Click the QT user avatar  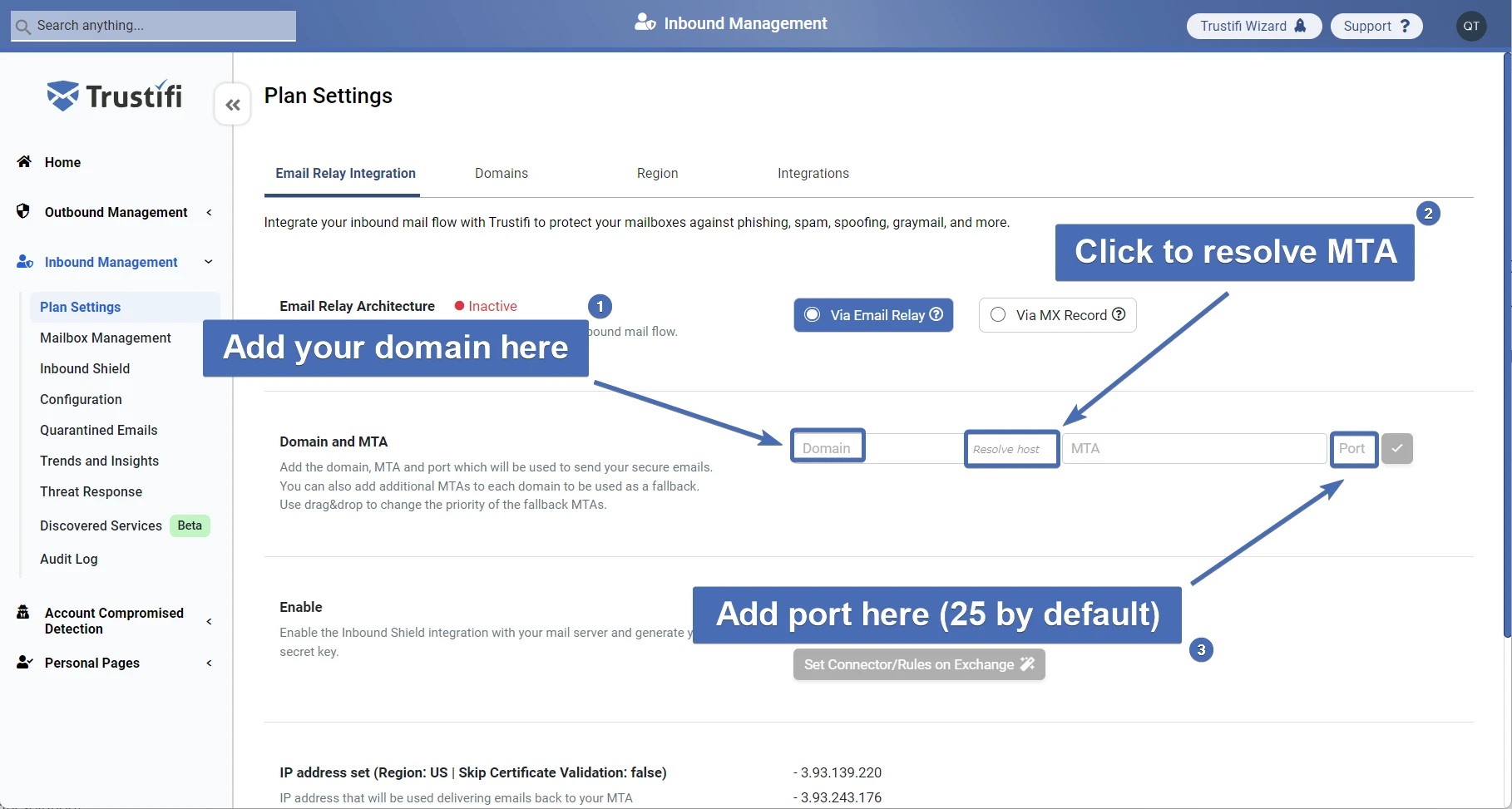coord(1470,26)
